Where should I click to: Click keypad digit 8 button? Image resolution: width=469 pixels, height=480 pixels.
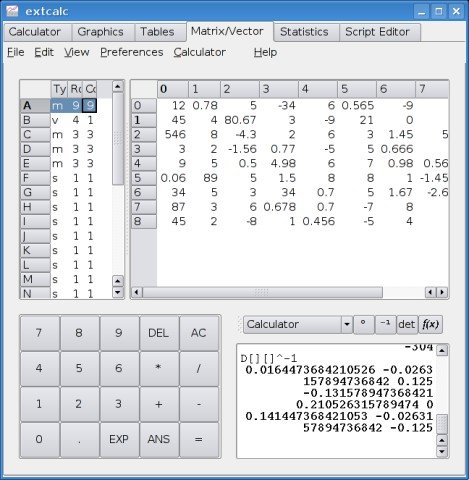point(79,333)
